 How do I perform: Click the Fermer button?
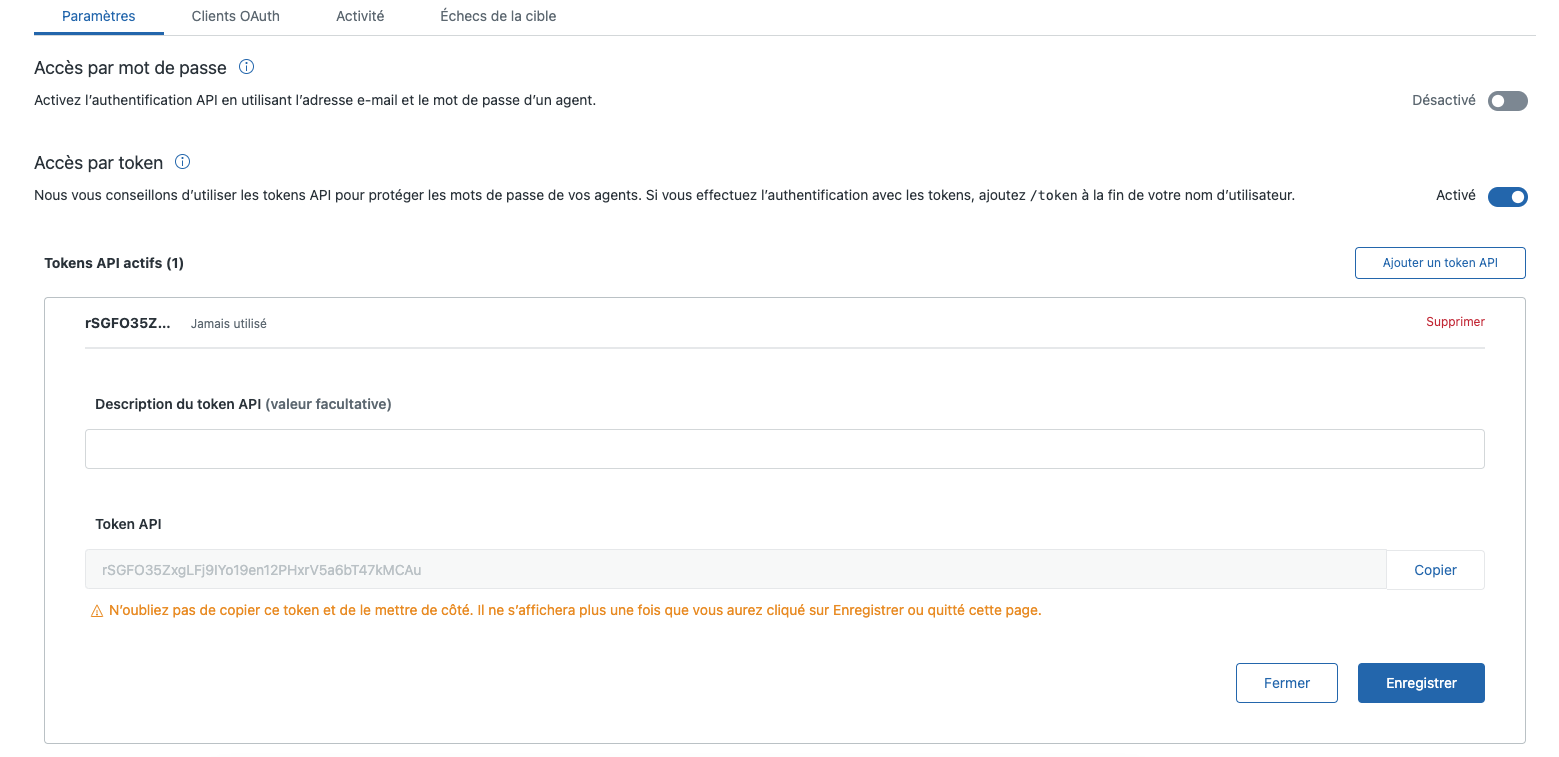[1287, 683]
